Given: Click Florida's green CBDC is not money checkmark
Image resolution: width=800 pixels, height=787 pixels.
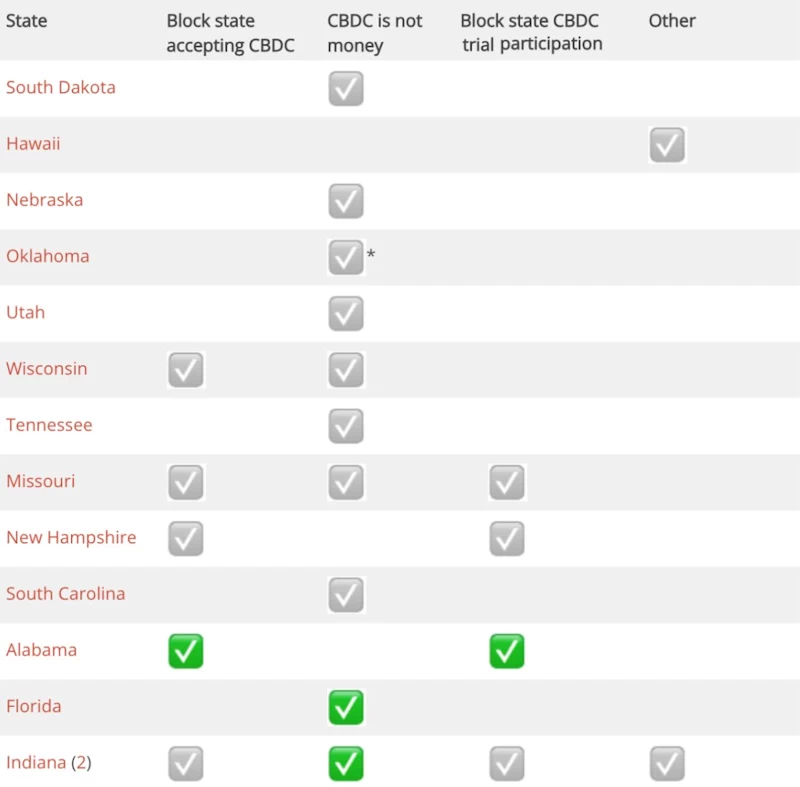Looking at the screenshot, I should pos(346,707).
